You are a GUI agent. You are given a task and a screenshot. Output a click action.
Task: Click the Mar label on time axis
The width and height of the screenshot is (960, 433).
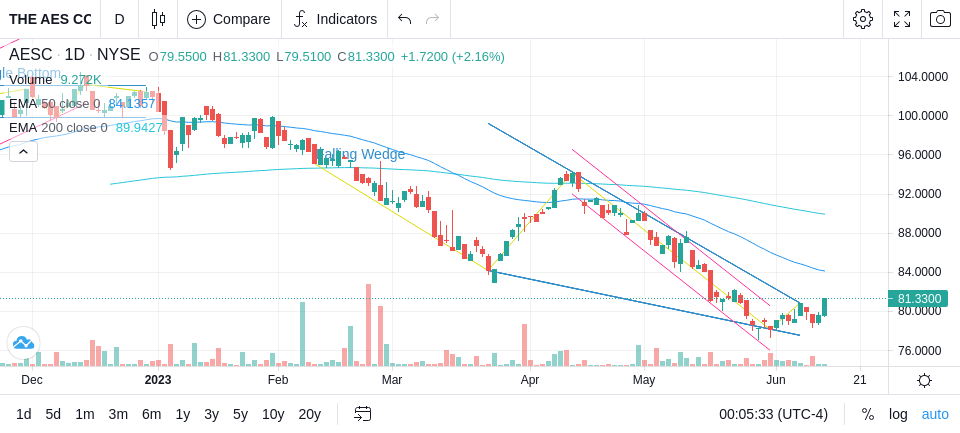392,380
